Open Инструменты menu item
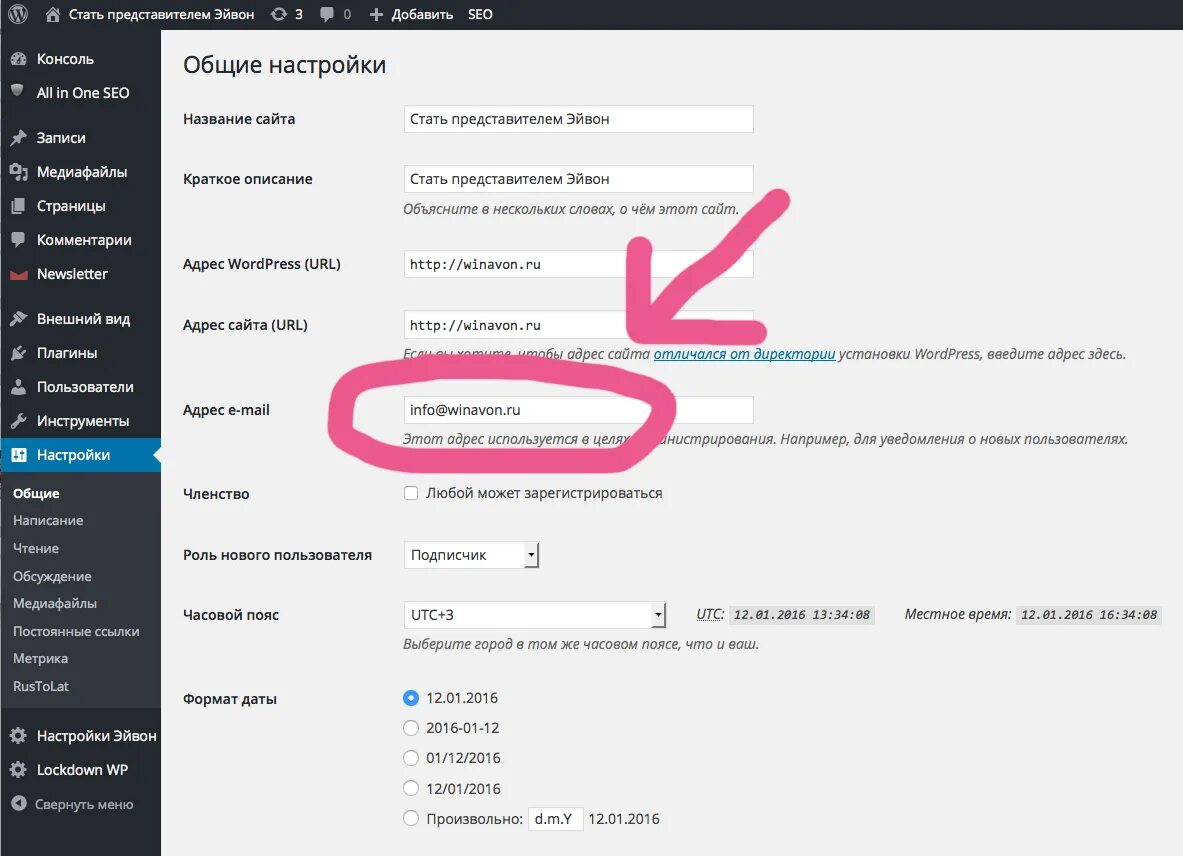 pos(83,421)
